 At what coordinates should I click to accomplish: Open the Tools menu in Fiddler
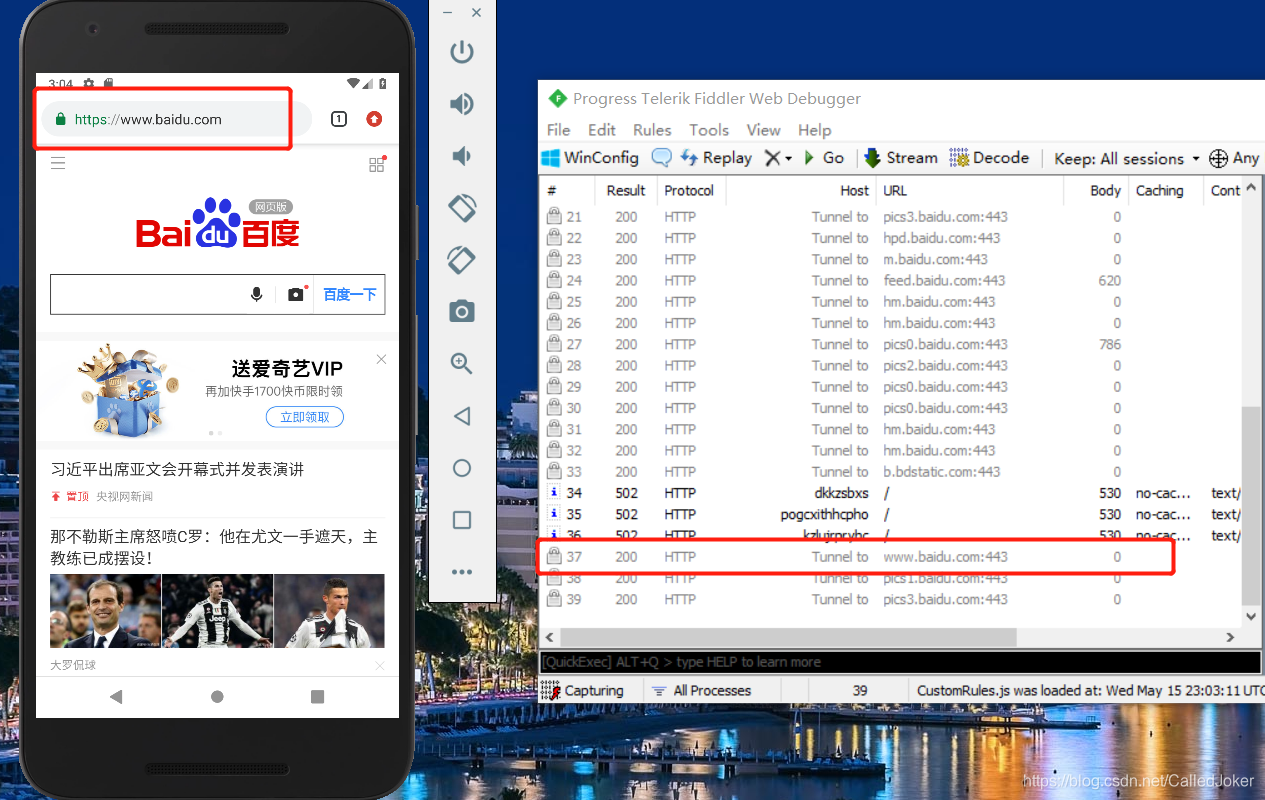click(x=709, y=130)
